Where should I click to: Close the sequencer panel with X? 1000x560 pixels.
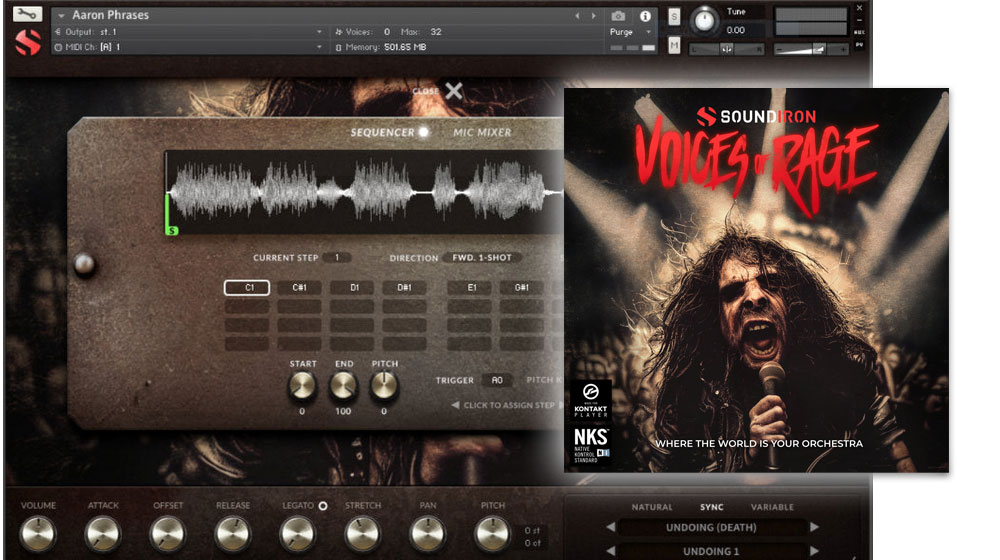click(x=453, y=91)
